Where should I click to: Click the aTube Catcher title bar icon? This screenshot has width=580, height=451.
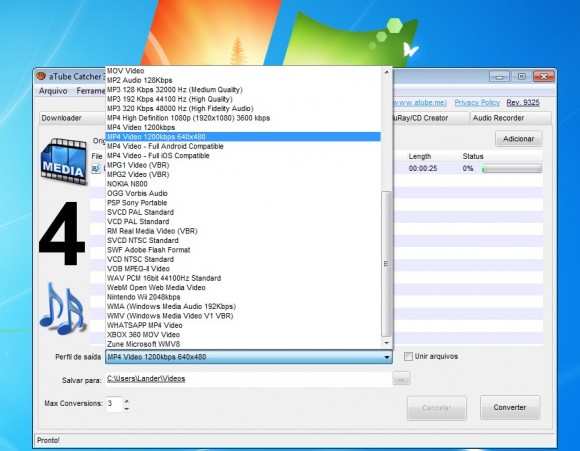tap(41, 76)
